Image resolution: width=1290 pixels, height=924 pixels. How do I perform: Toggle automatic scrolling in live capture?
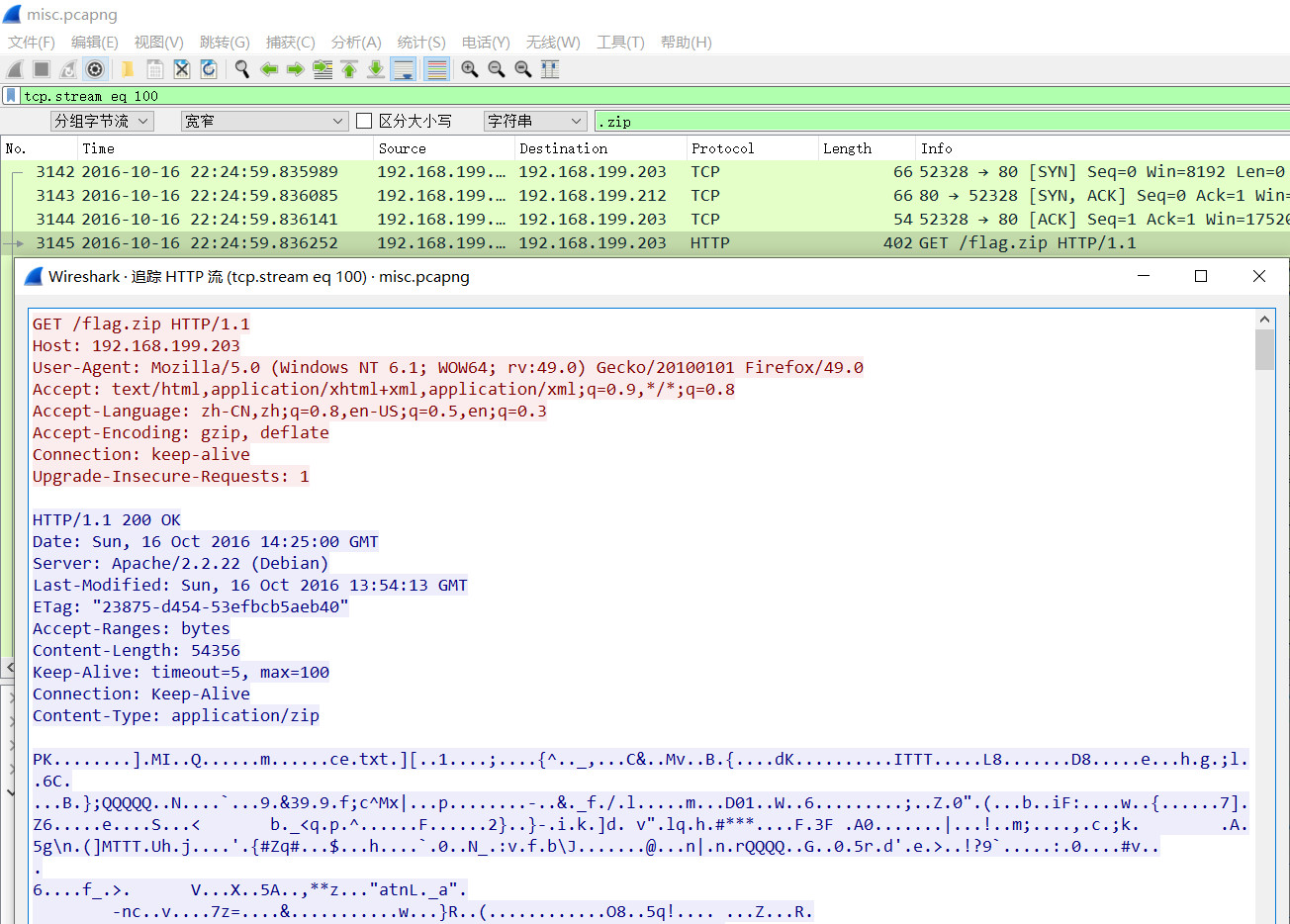coord(402,69)
